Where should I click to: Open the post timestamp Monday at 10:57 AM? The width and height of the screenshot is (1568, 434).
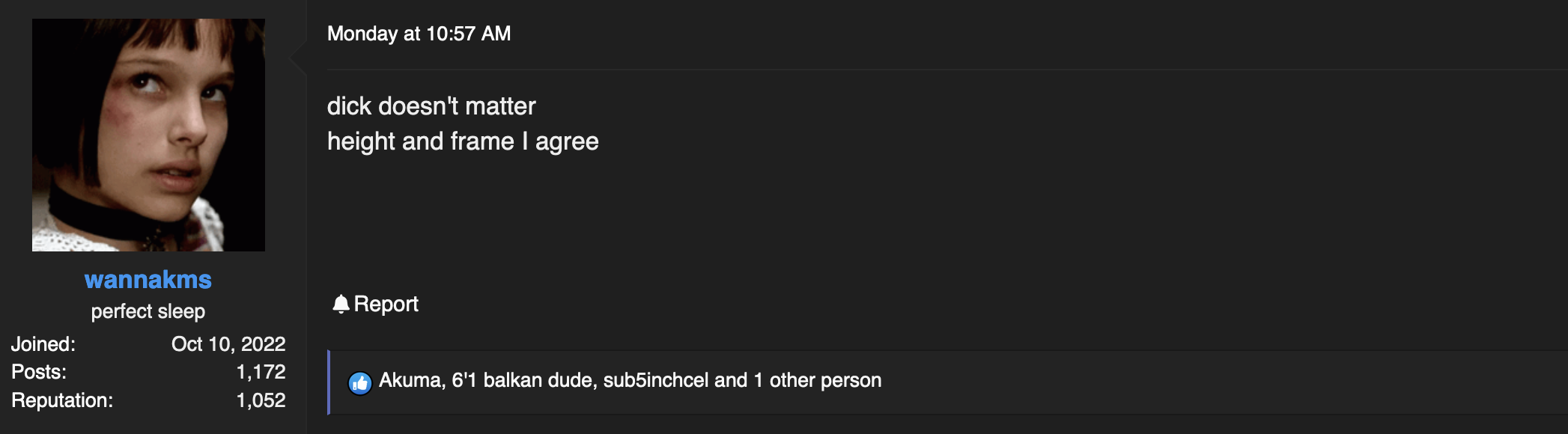[x=419, y=34]
